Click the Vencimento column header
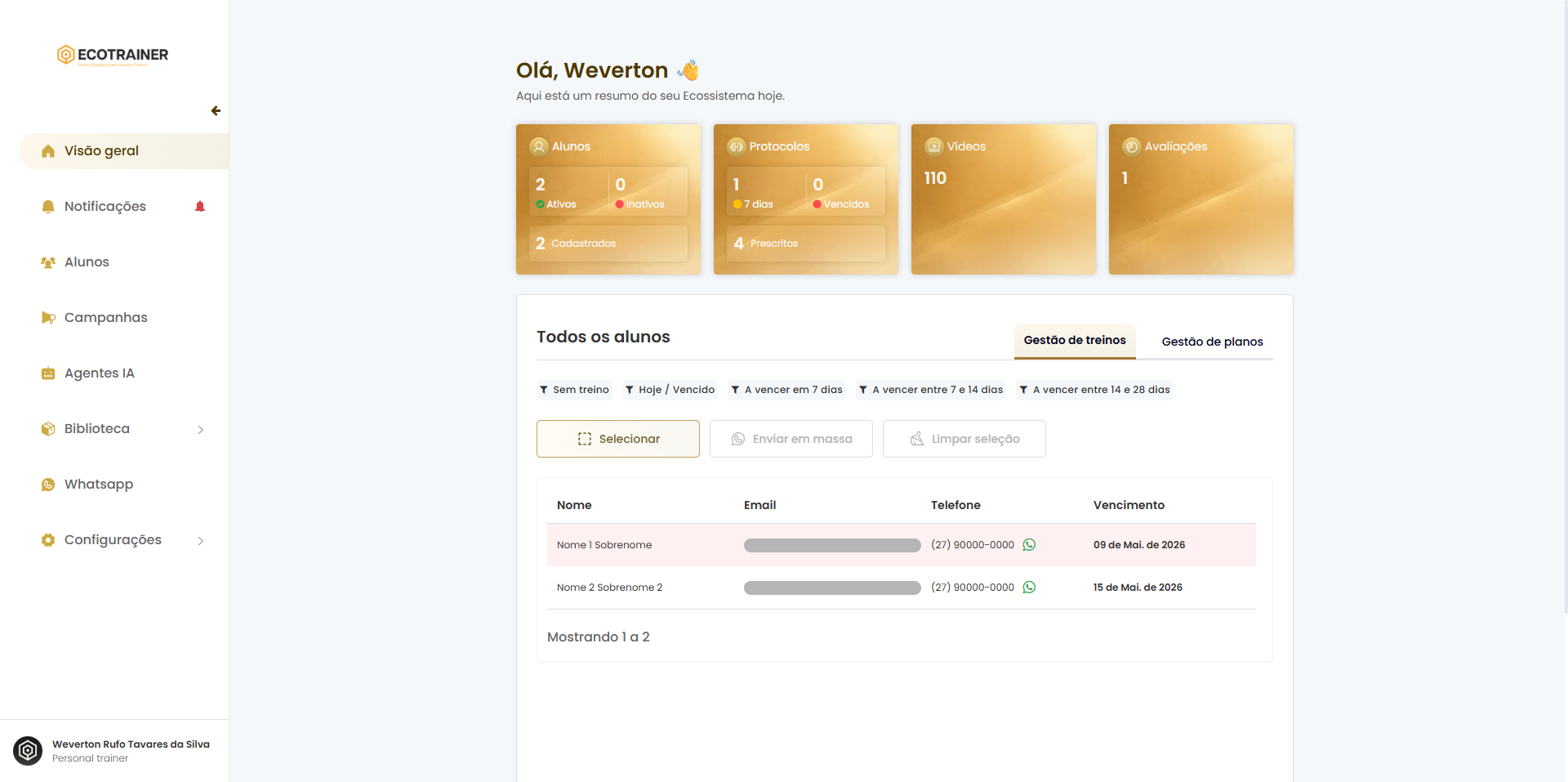 [x=1129, y=505]
